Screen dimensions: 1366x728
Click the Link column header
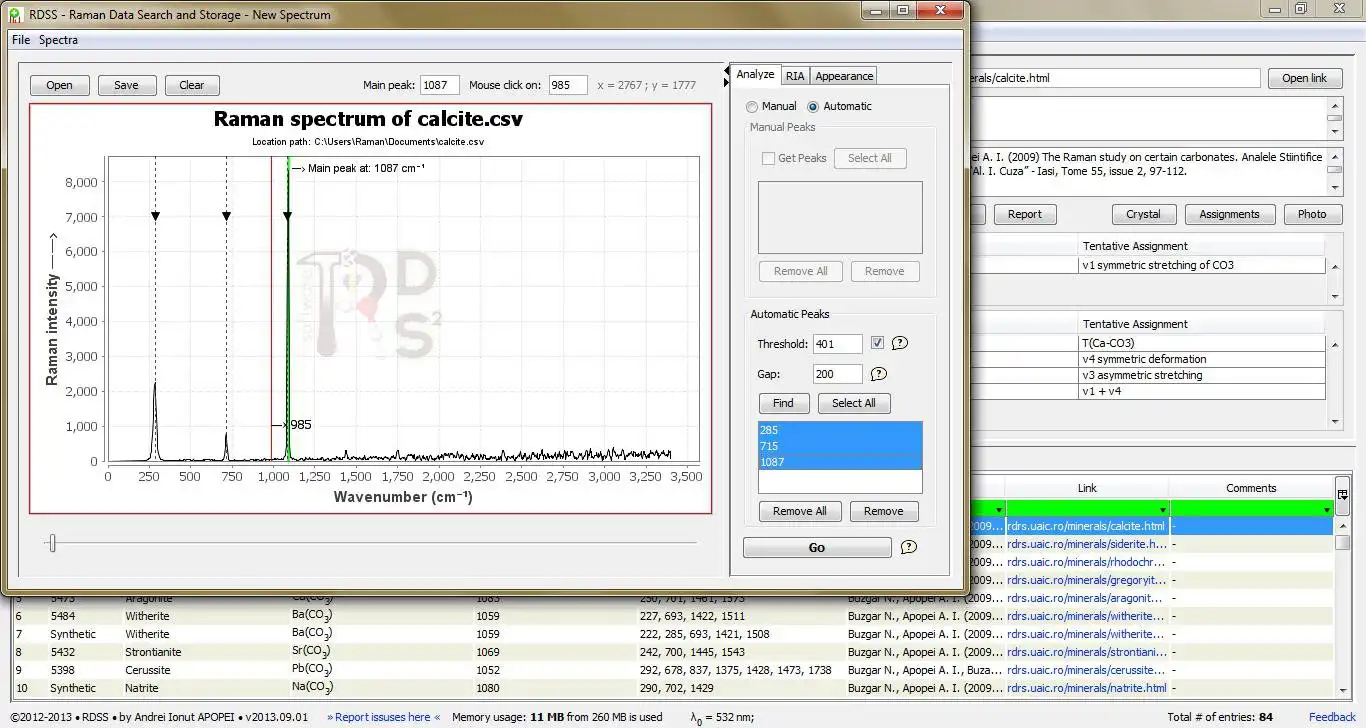pos(1087,488)
